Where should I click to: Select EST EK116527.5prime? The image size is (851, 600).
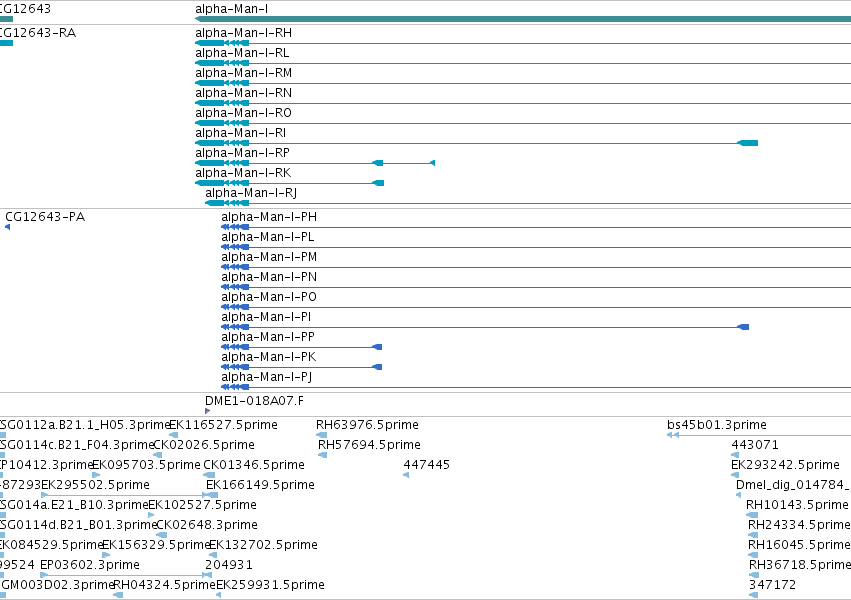tap(224, 425)
